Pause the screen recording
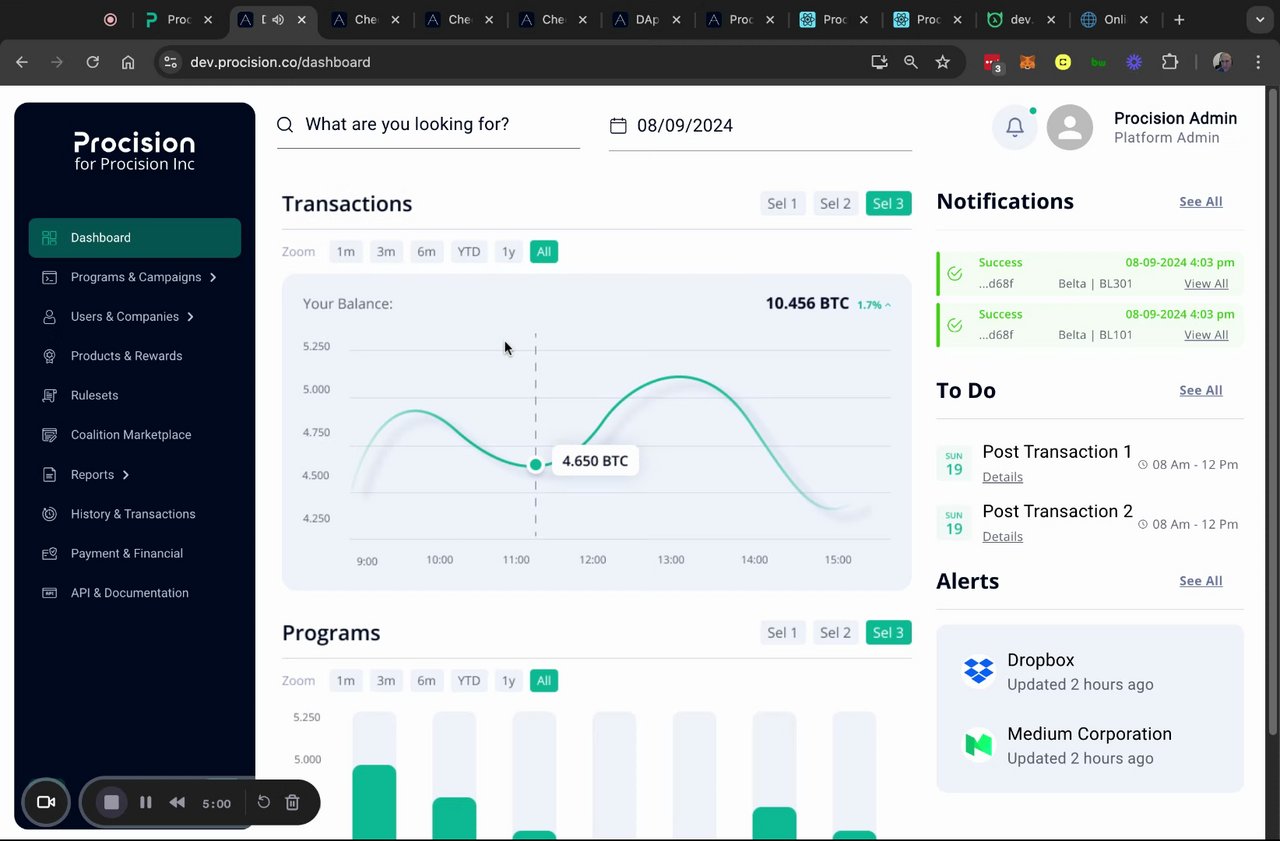Image resolution: width=1280 pixels, height=841 pixels. click(146, 802)
